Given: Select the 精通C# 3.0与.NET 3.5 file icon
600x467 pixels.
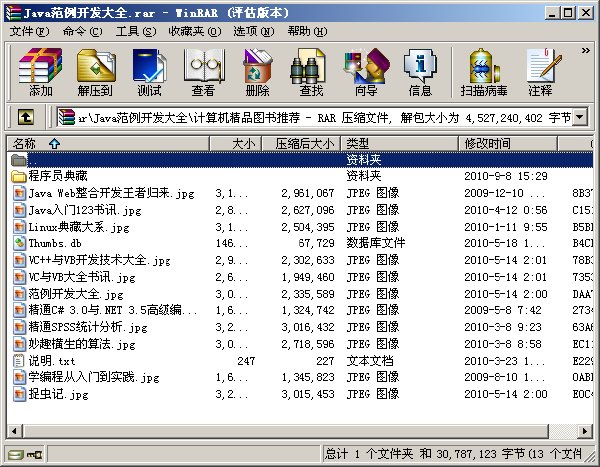Looking at the screenshot, I should (x=19, y=310).
